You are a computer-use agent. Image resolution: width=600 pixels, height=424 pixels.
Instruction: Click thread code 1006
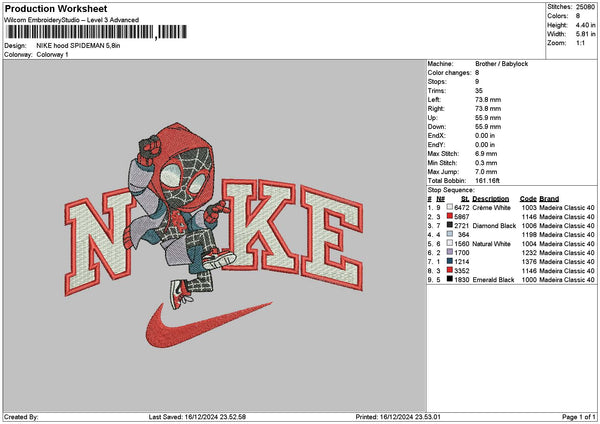(529, 226)
